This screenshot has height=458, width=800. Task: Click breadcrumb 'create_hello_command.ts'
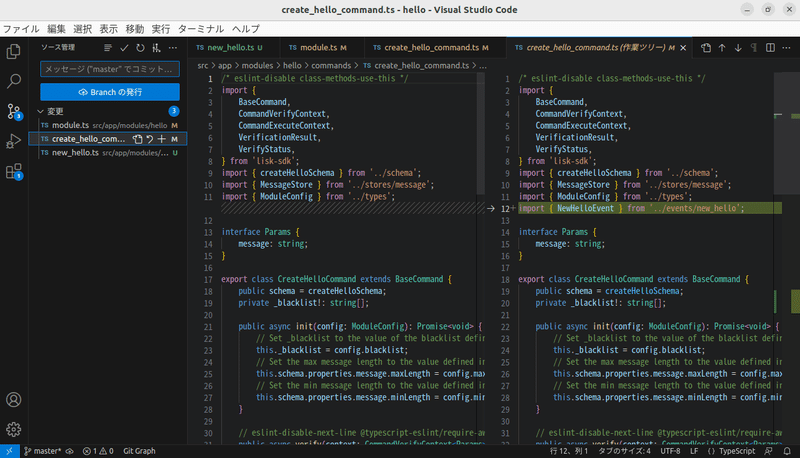click(421, 65)
